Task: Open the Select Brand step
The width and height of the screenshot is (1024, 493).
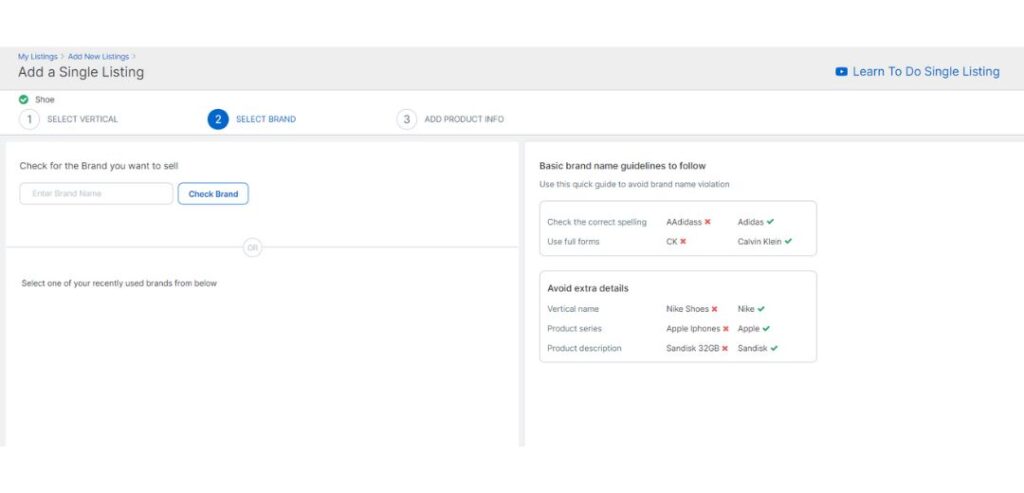Action: point(265,119)
